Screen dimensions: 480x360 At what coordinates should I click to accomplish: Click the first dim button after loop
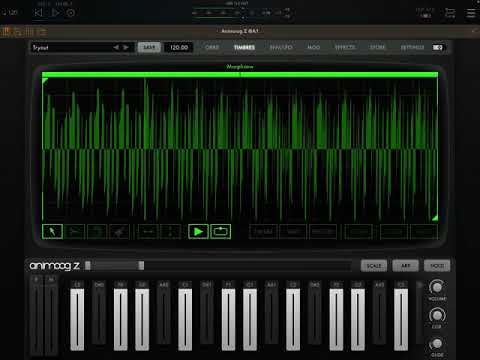coord(263,232)
